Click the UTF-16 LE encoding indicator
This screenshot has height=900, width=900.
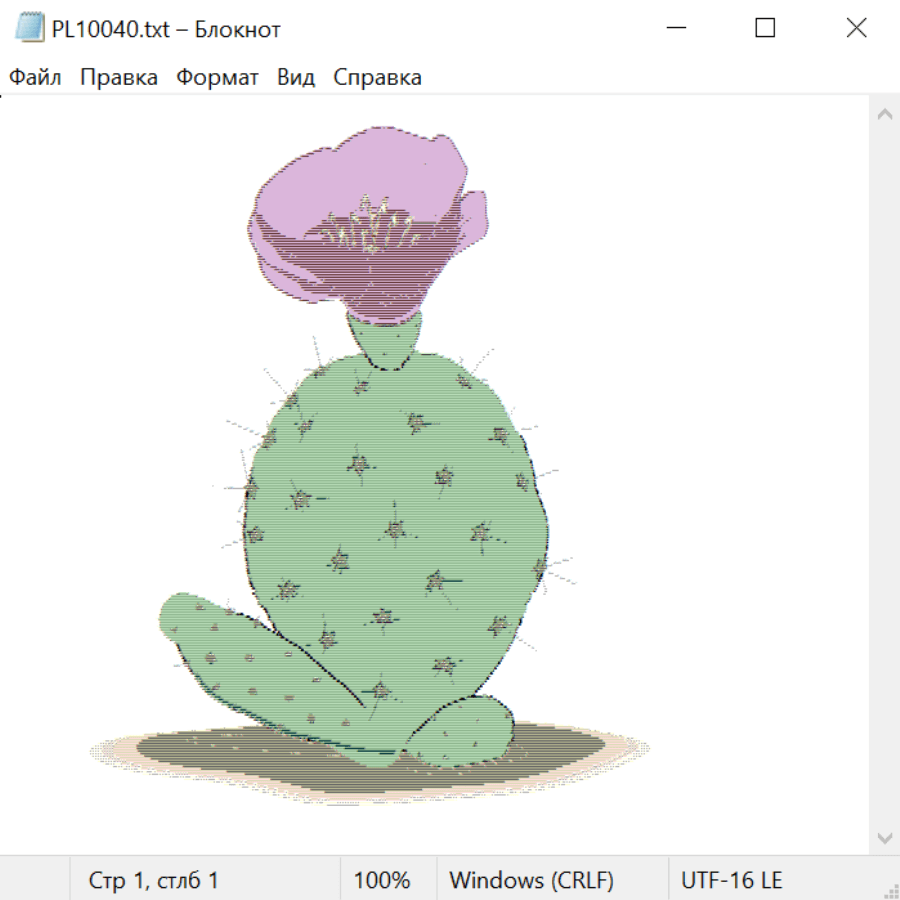(731, 880)
